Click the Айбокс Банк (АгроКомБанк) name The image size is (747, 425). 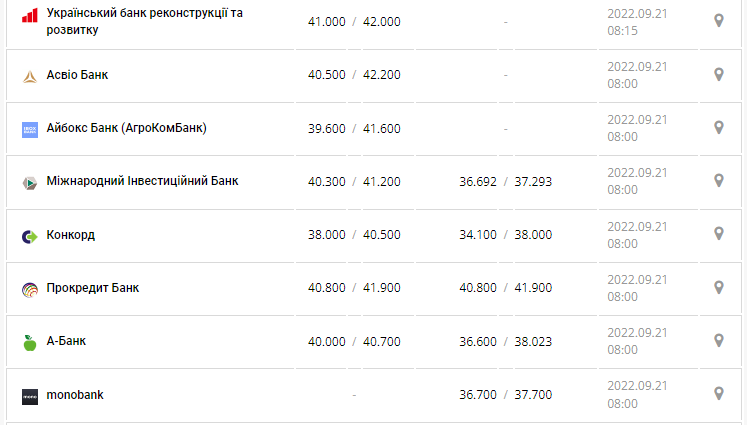pyautogui.click(x=127, y=128)
